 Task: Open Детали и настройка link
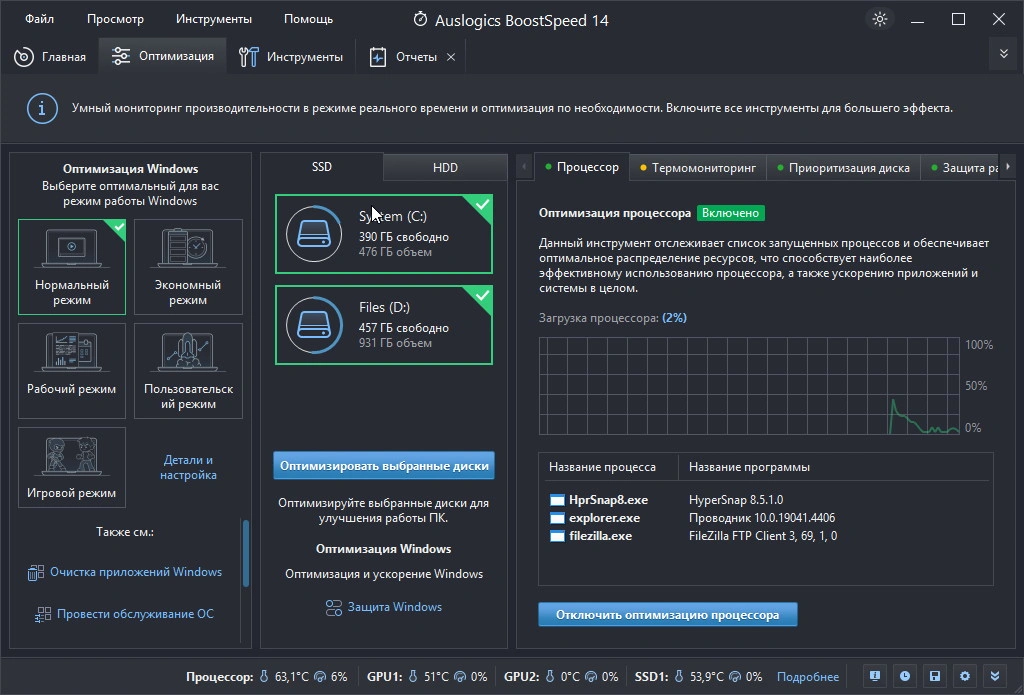click(x=188, y=468)
